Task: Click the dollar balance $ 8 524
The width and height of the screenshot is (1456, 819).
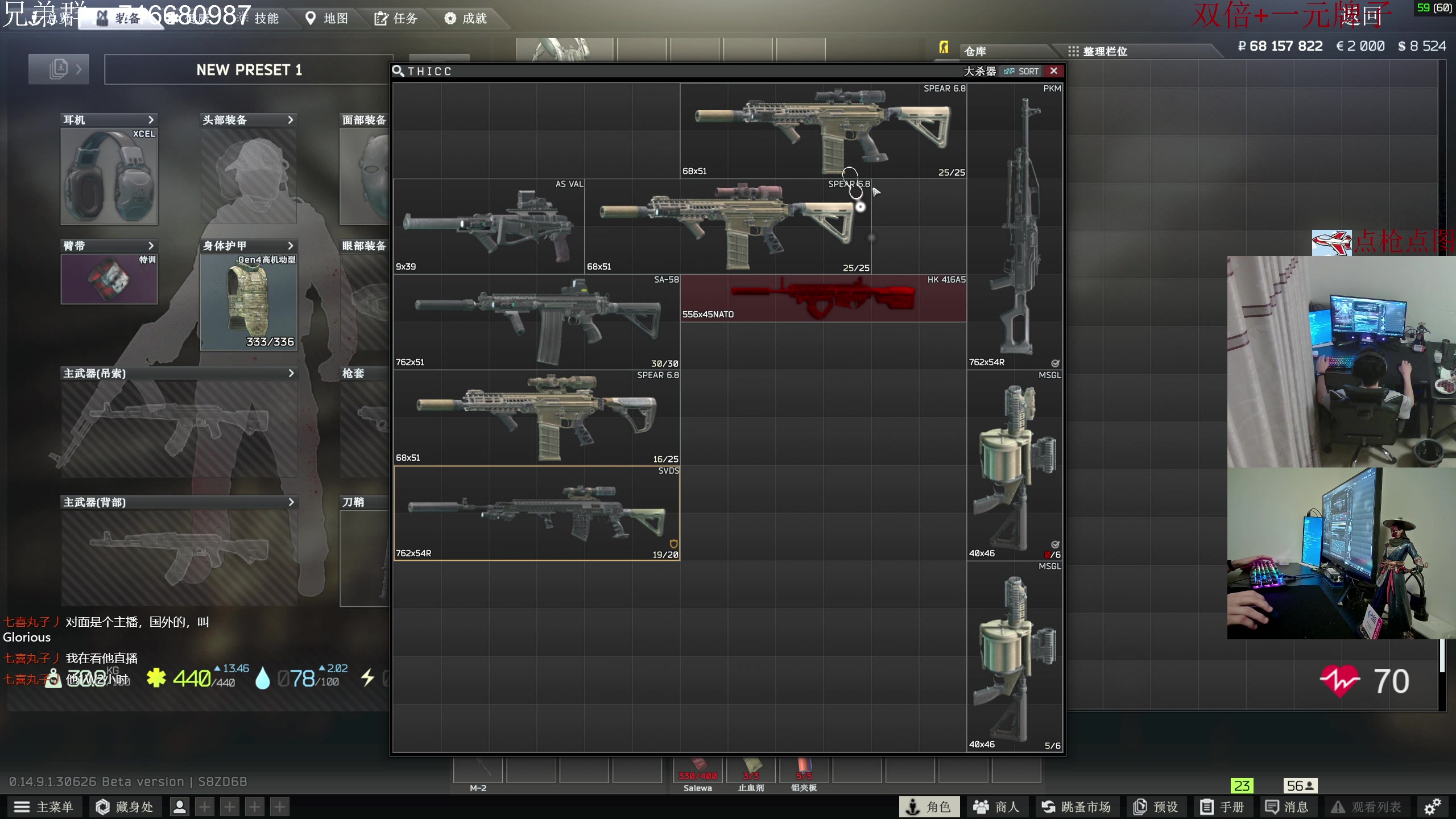Action: coord(1422,46)
